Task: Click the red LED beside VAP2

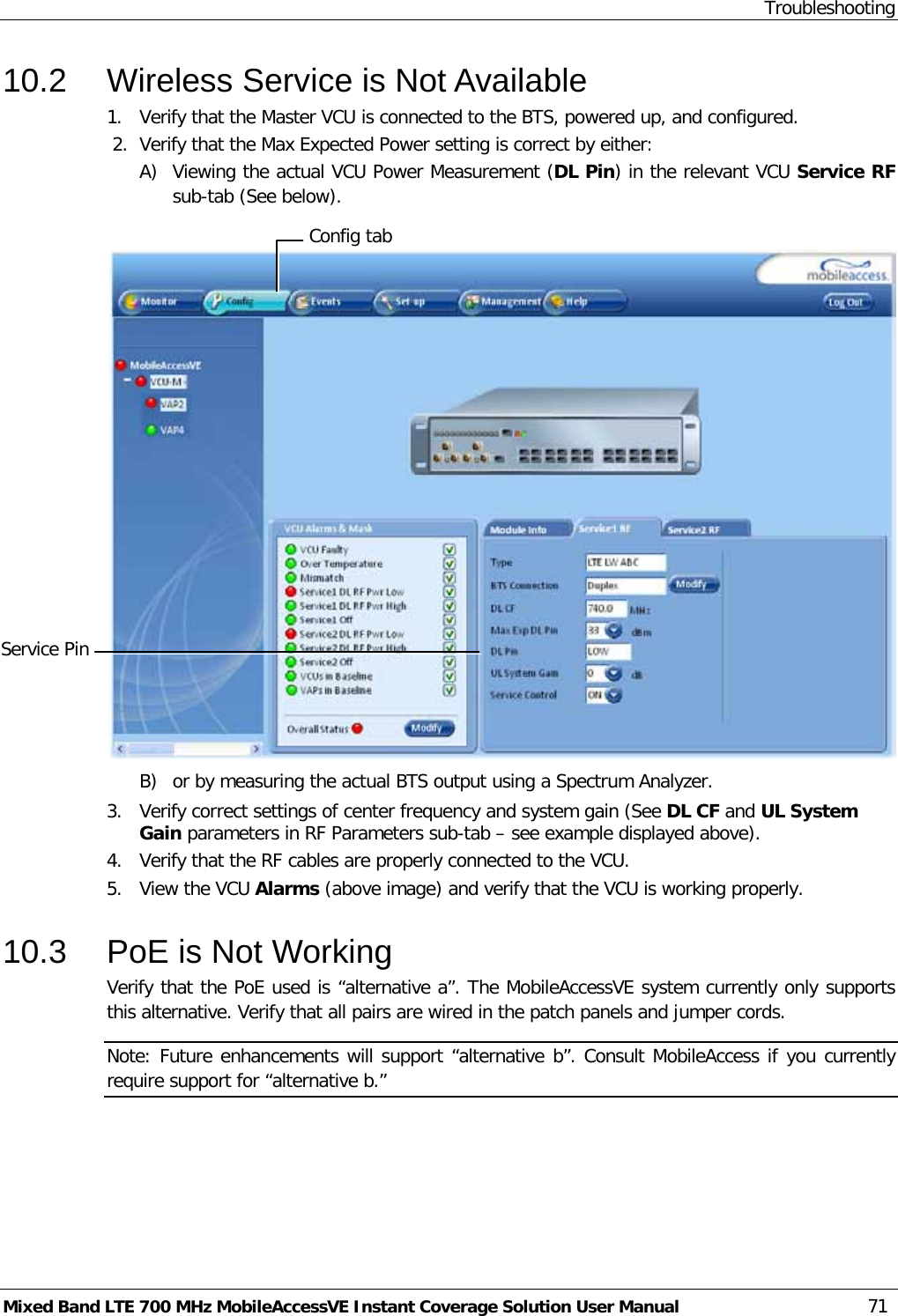Action: pos(151,403)
